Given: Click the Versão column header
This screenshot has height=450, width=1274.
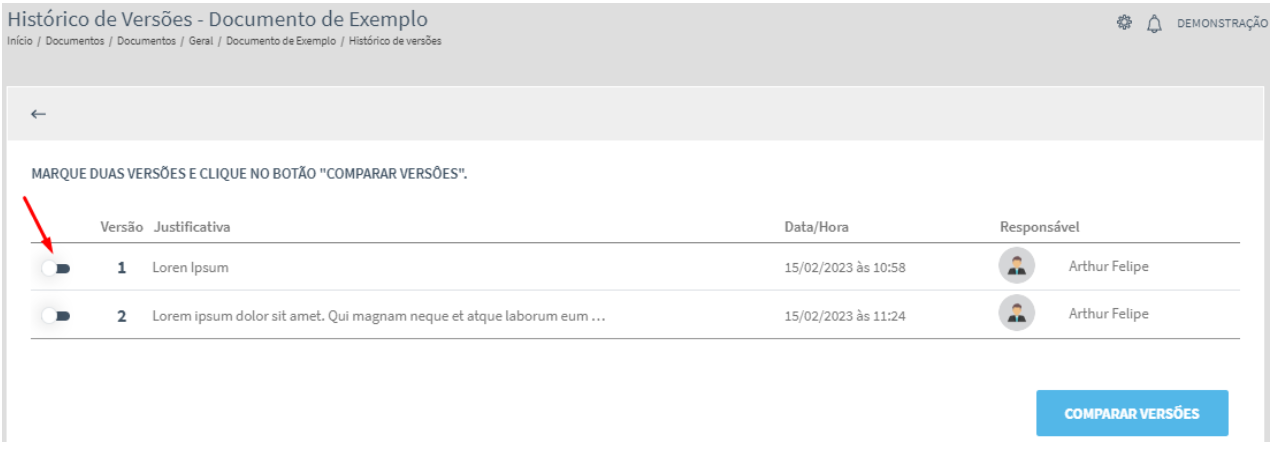Looking at the screenshot, I should 122,227.
